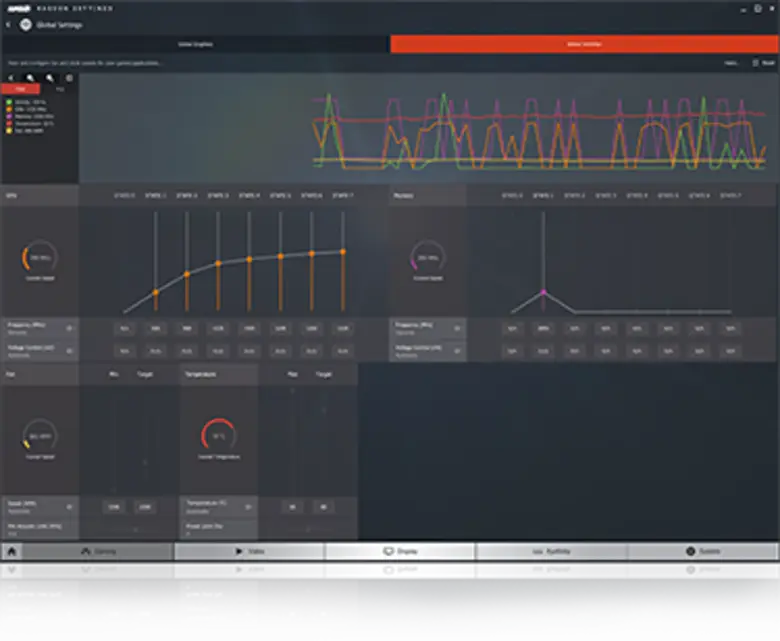Click the Memory State 1 purple curve point
The height and width of the screenshot is (641, 780).
[543, 292]
